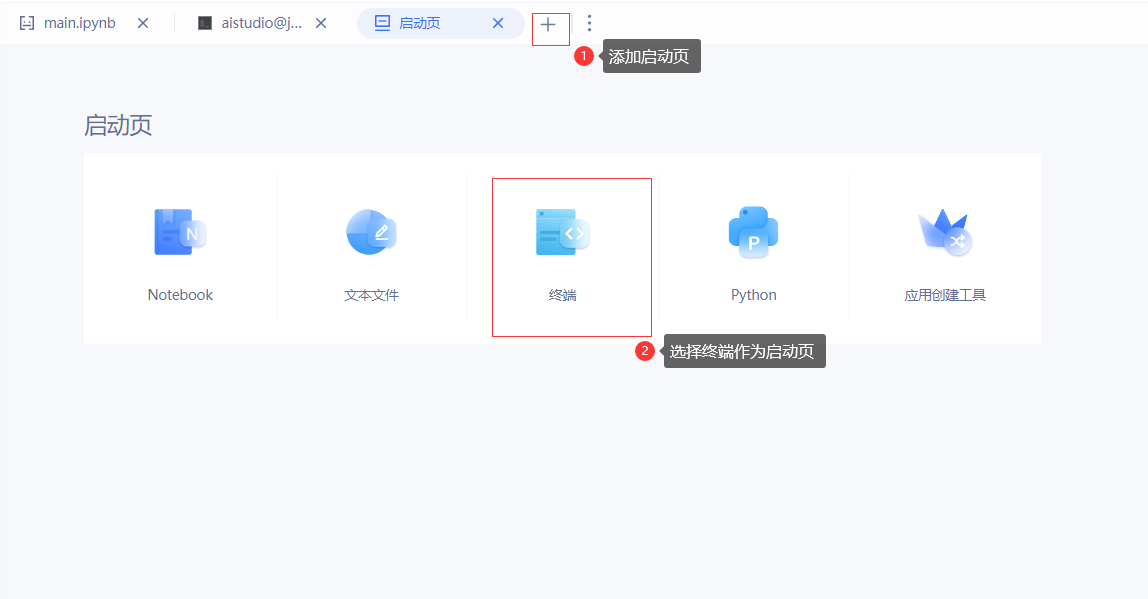
Task: Close the 启动页 tab
Action: (498, 23)
